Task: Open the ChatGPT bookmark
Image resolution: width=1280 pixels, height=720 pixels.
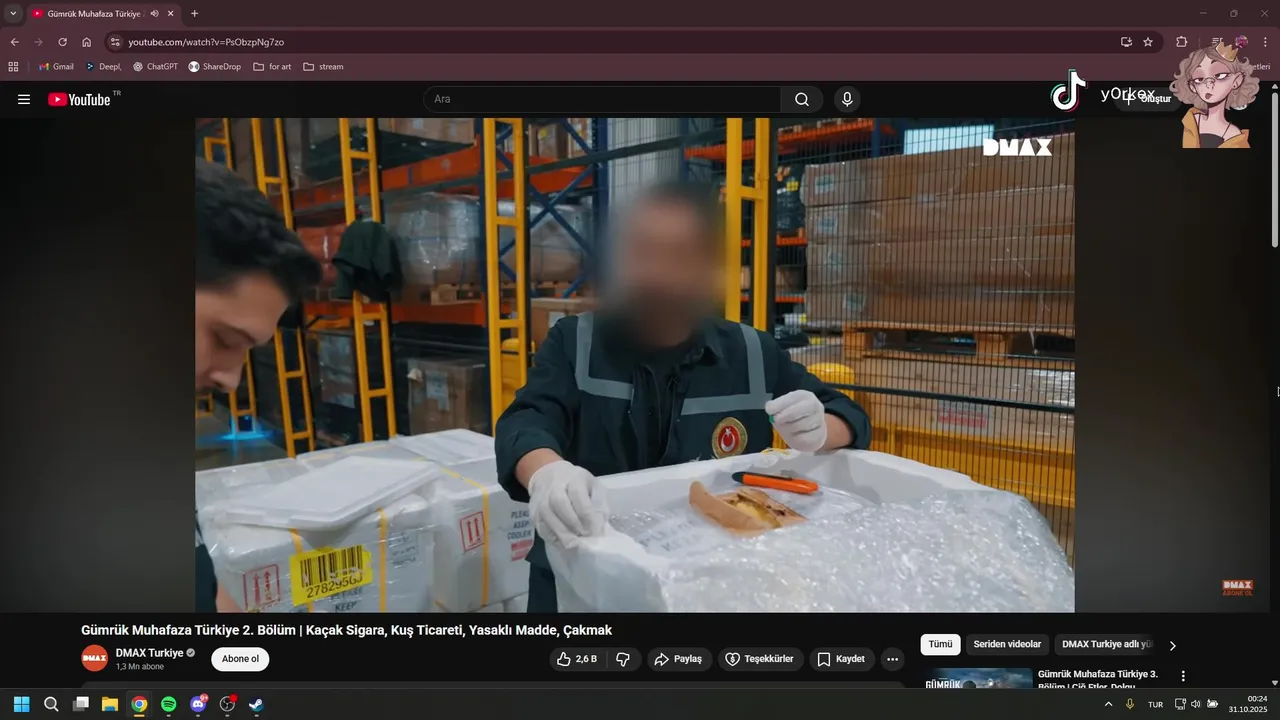Action: [155, 67]
